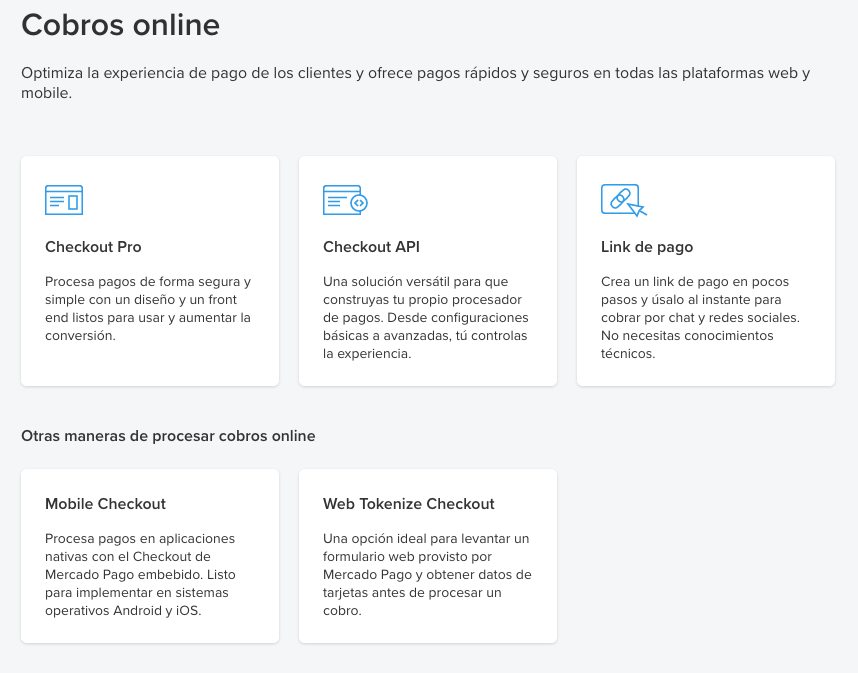Click the Checkout Pro window icon
The width and height of the screenshot is (858, 673).
tap(64, 200)
